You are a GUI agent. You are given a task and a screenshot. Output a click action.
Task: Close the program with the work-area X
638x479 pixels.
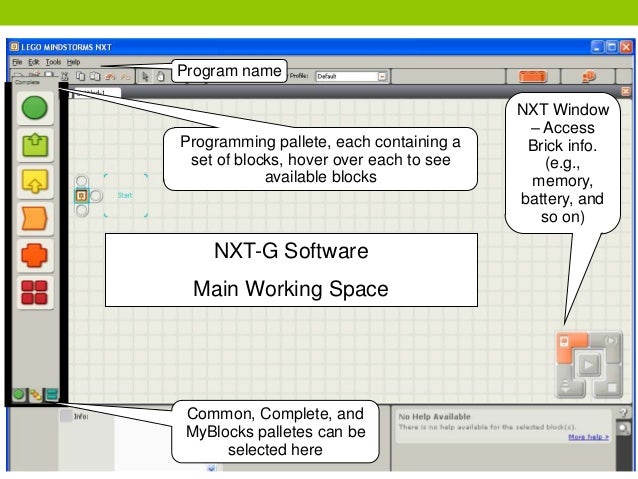click(x=626, y=92)
